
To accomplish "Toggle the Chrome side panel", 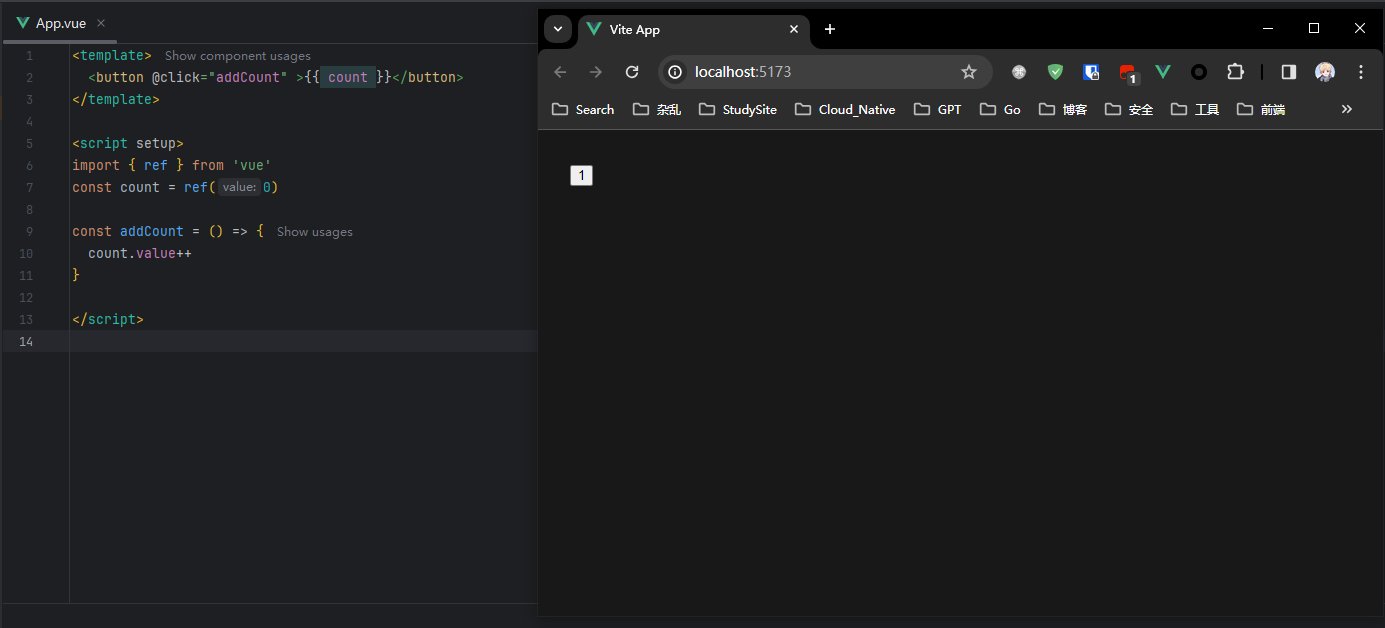I will 1289,72.
